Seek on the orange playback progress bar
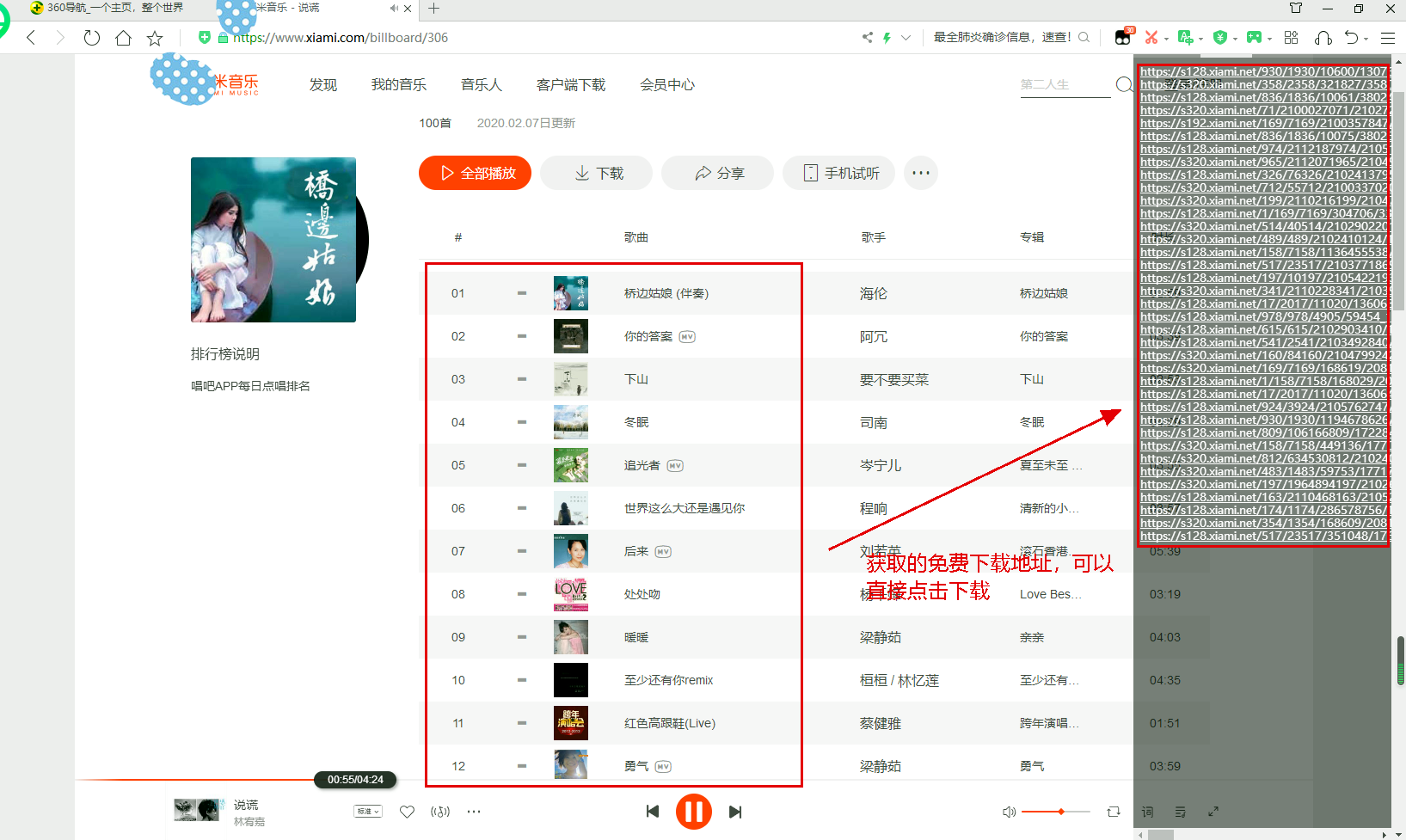Image resolution: width=1406 pixels, height=840 pixels. (x=196, y=780)
